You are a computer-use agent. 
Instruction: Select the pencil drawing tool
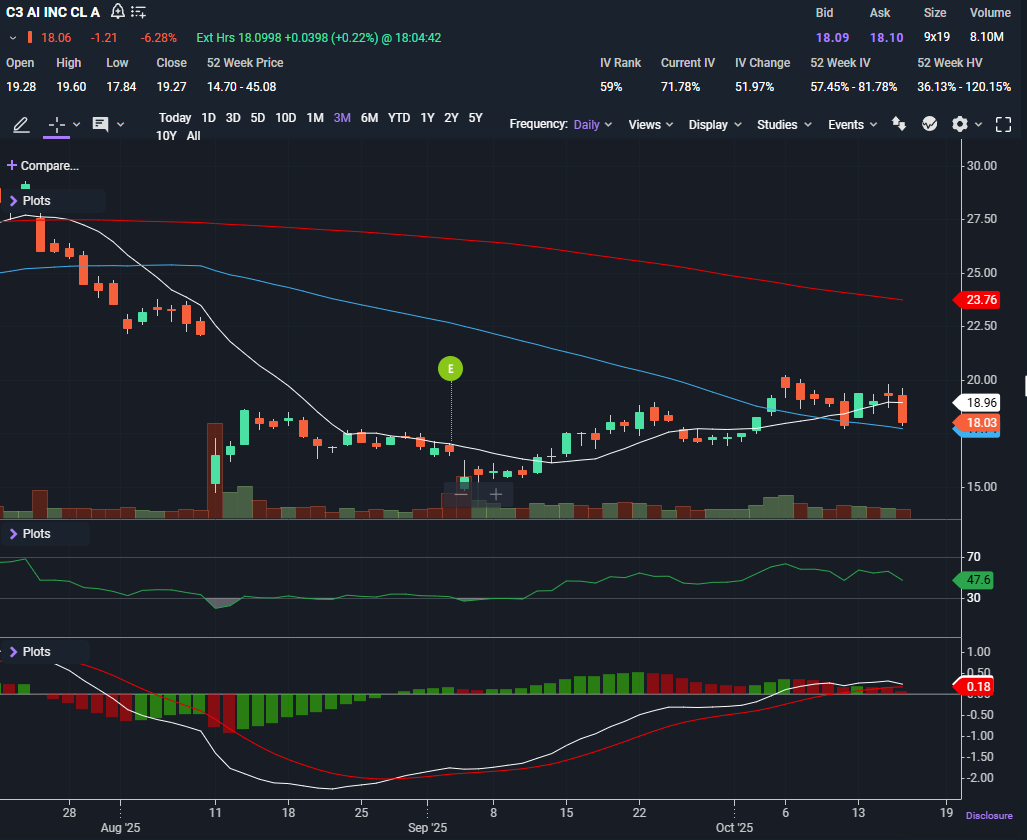21,124
